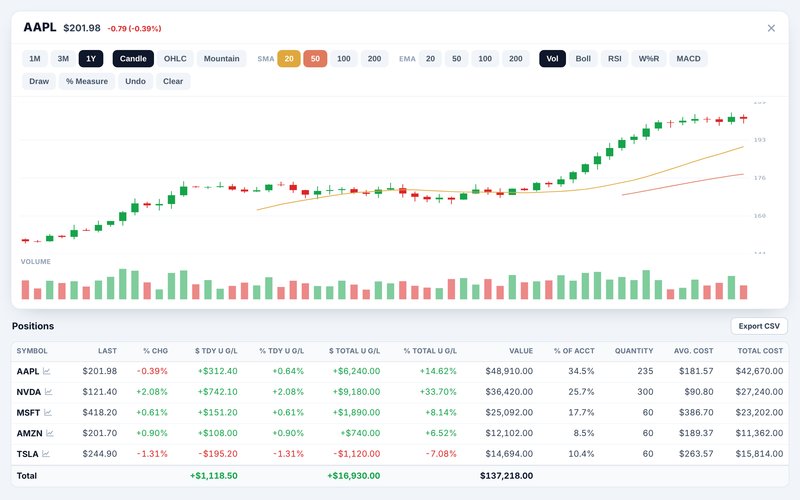The width and height of the screenshot is (800, 500).
Task: Enable the RSI indicator
Action: 615,59
